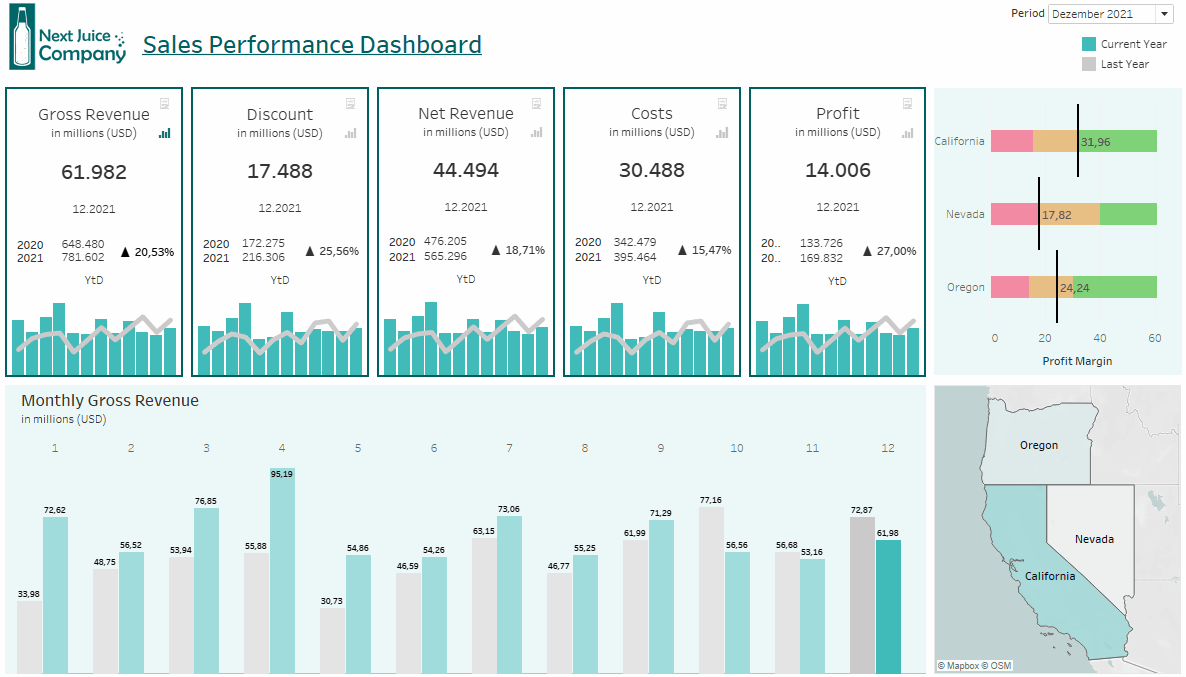This screenshot has width=1186, height=677.
Task: Open the Period dropdown showing Dezember 2021
Action: coord(1166,13)
